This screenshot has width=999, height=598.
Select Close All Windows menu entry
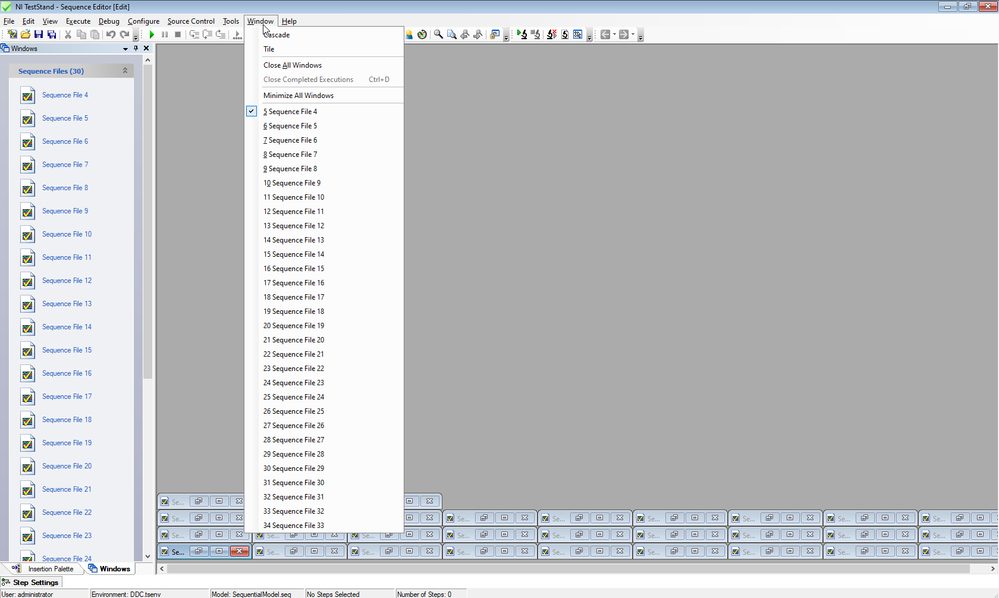324,65
